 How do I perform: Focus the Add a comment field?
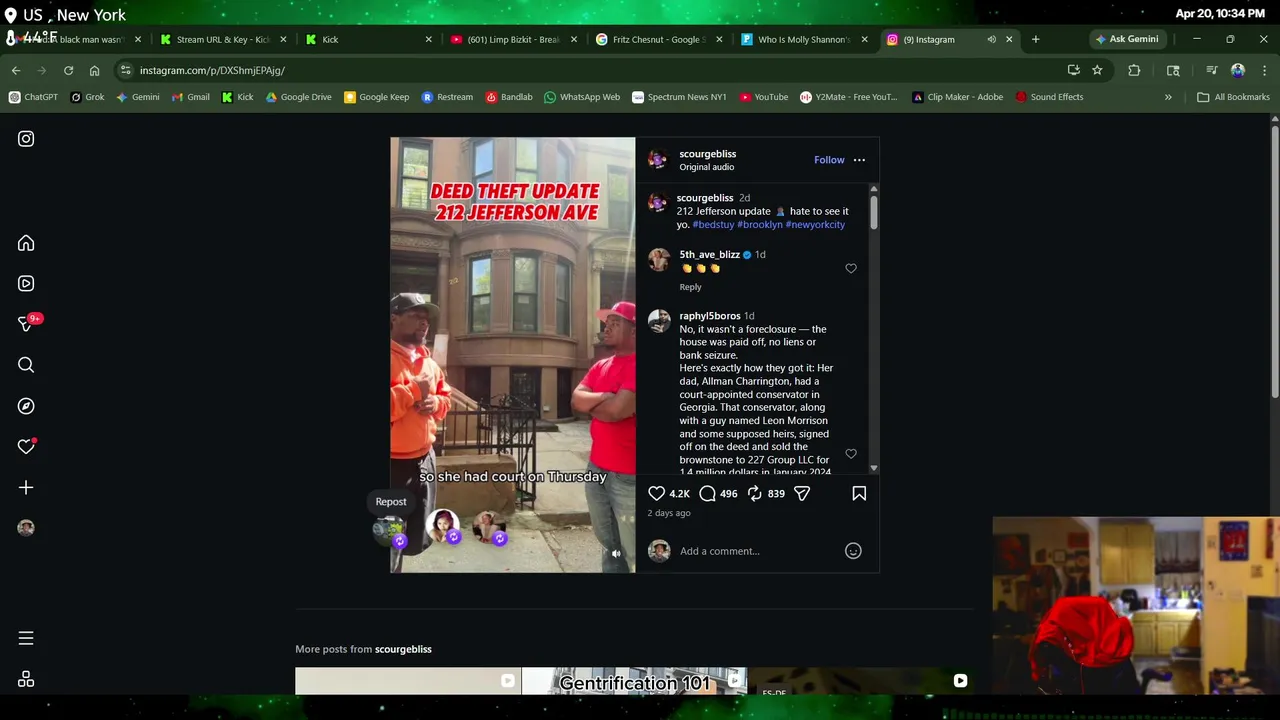(x=758, y=551)
